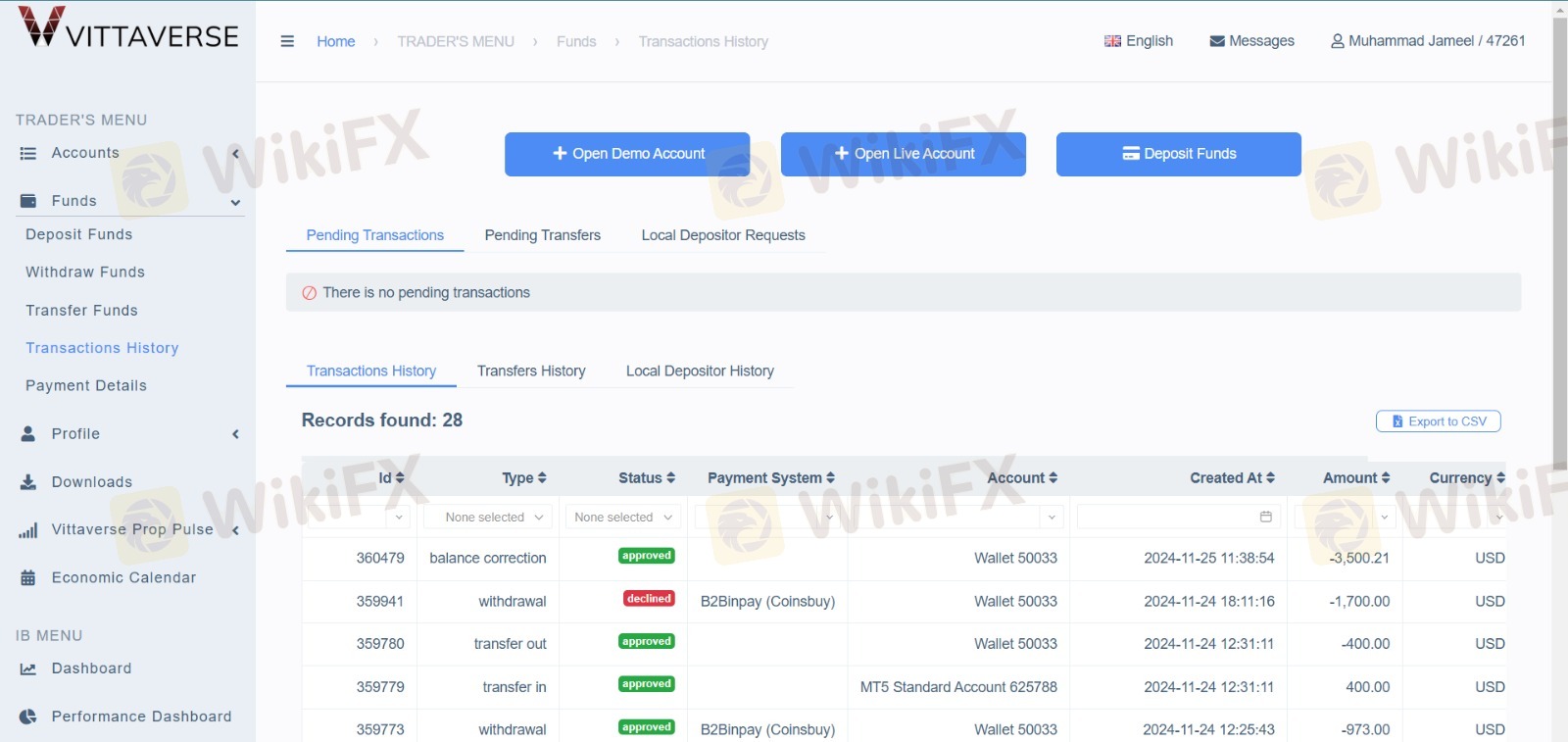Open the Type filter dropdown
Screen dimensions: 1568x742
[x=488, y=517]
